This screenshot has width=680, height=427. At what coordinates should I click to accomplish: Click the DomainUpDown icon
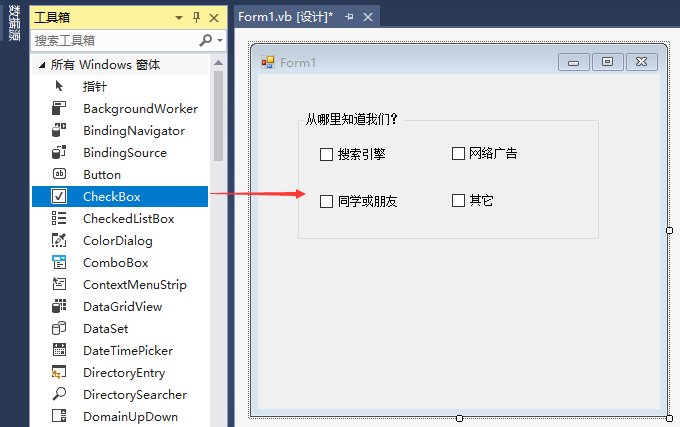tap(59, 416)
